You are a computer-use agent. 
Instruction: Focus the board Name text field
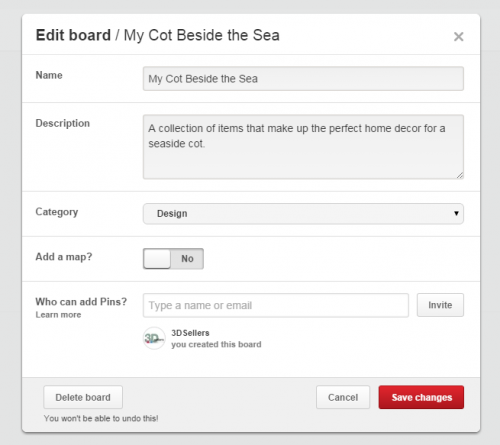click(x=303, y=79)
